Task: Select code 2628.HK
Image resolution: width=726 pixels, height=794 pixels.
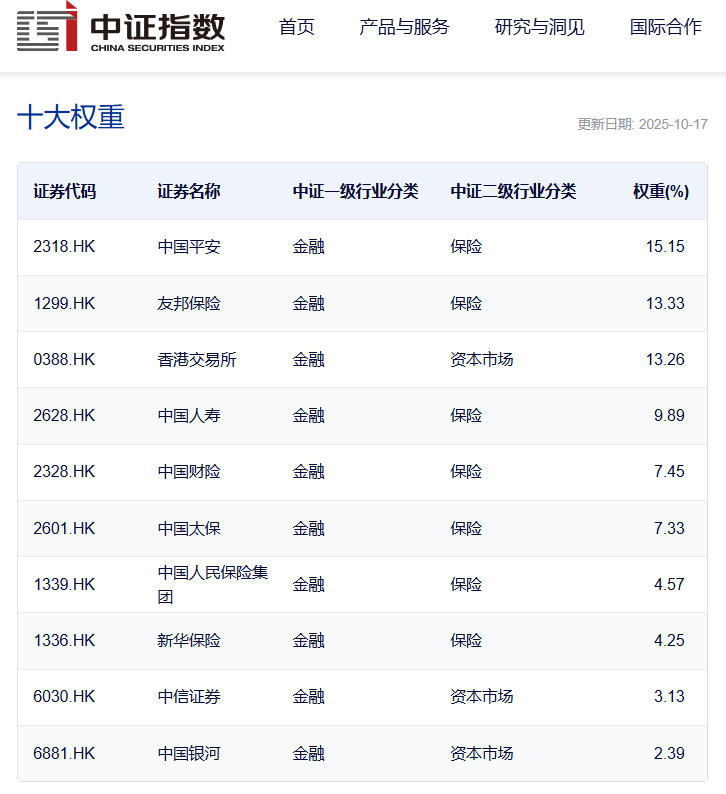Action: pyautogui.click(x=64, y=416)
